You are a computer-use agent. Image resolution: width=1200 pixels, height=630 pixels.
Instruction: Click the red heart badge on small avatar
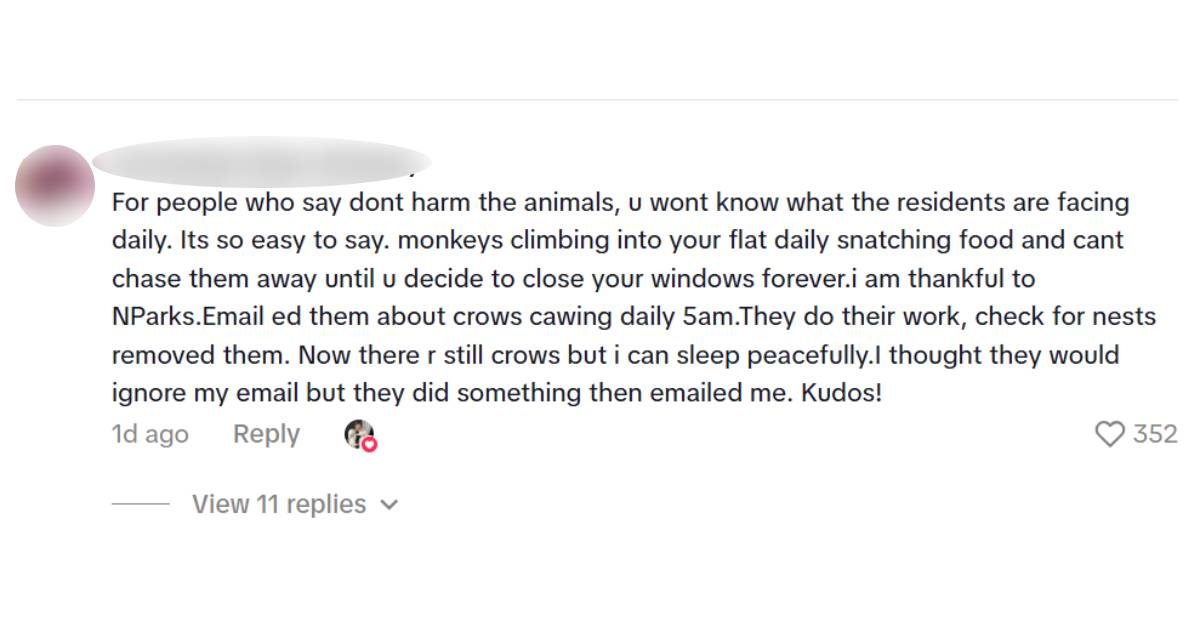click(369, 443)
